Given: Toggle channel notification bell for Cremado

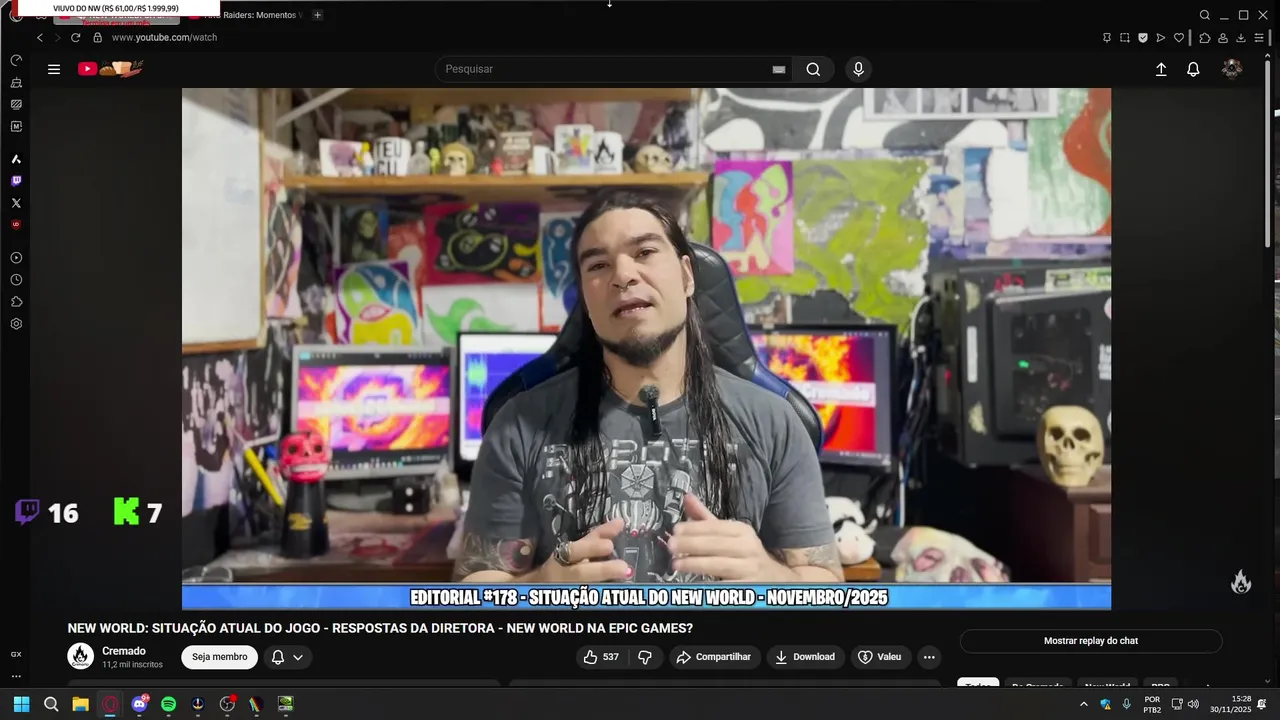Looking at the screenshot, I should (x=278, y=657).
